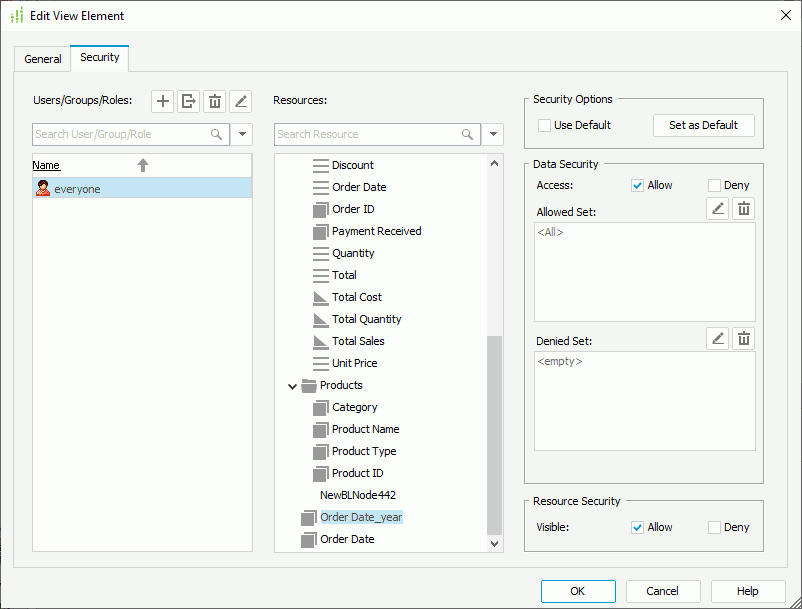Delete selected user via trash icon
This screenshot has width=802, height=609.
[214, 101]
